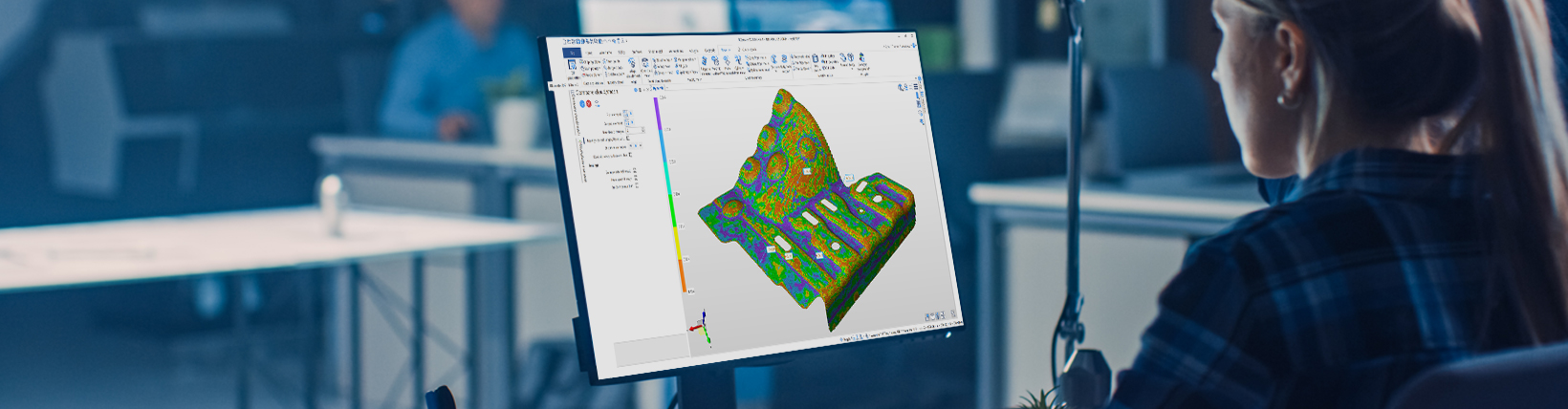This screenshot has width=1568, height=409.
Task: Open the blue File tab in ribbon
Action: [x=571, y=52]
